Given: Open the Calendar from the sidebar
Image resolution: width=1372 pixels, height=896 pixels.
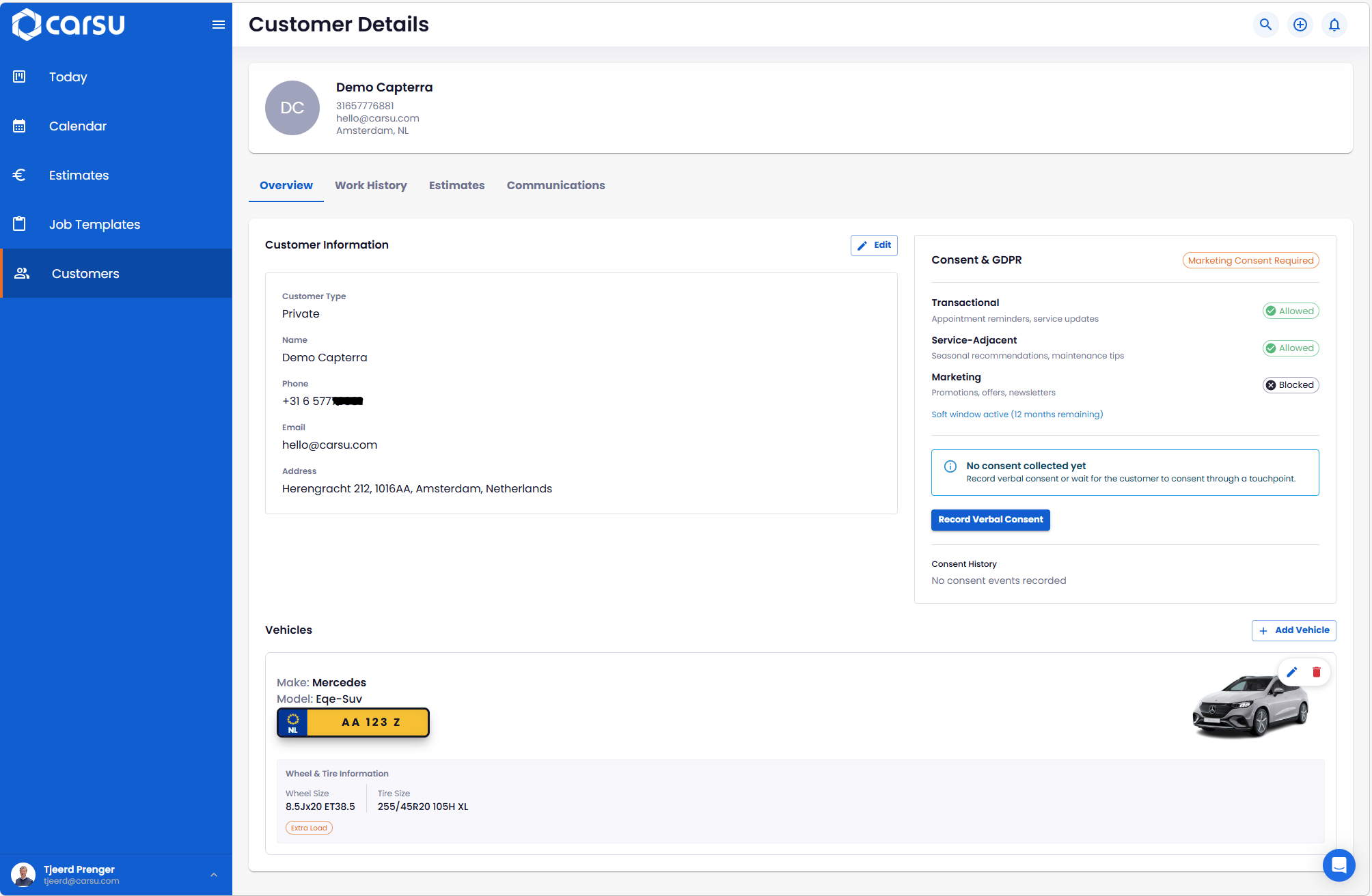Looking at the screenshot, I should 78,126.
